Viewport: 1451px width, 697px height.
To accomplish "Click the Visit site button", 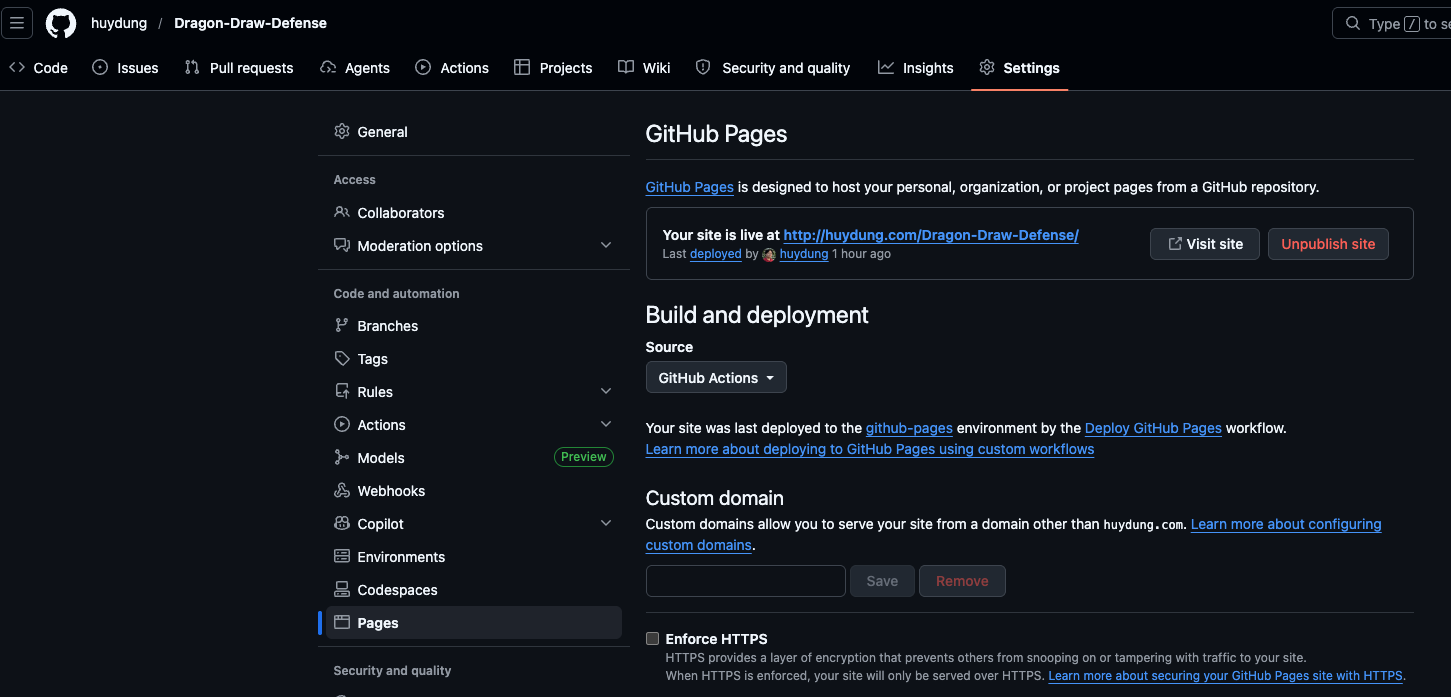I will tap(1205, 244).
